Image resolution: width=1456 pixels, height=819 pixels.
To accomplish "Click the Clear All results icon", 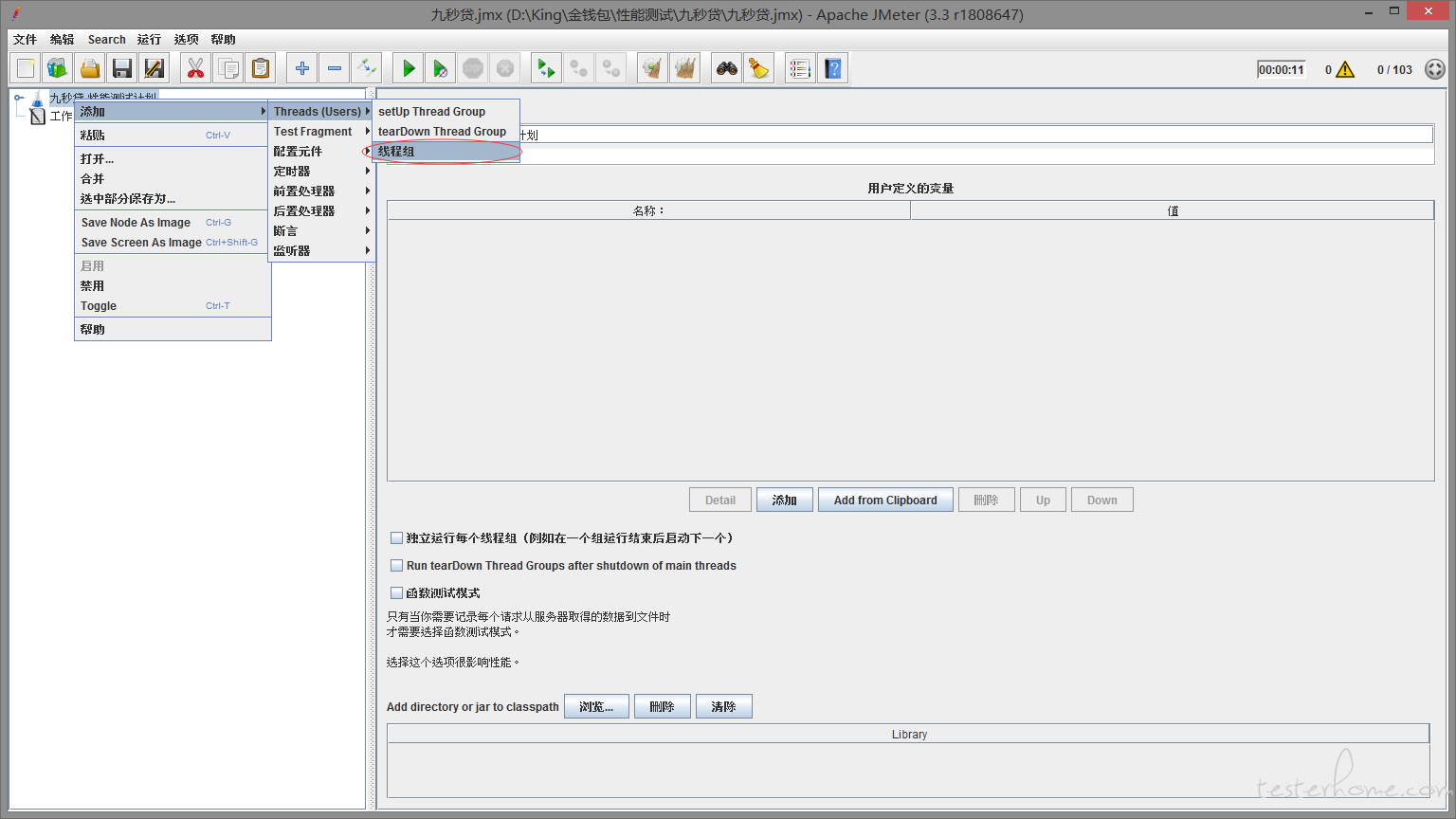I will pyautogui.click(x=685, y=68).
